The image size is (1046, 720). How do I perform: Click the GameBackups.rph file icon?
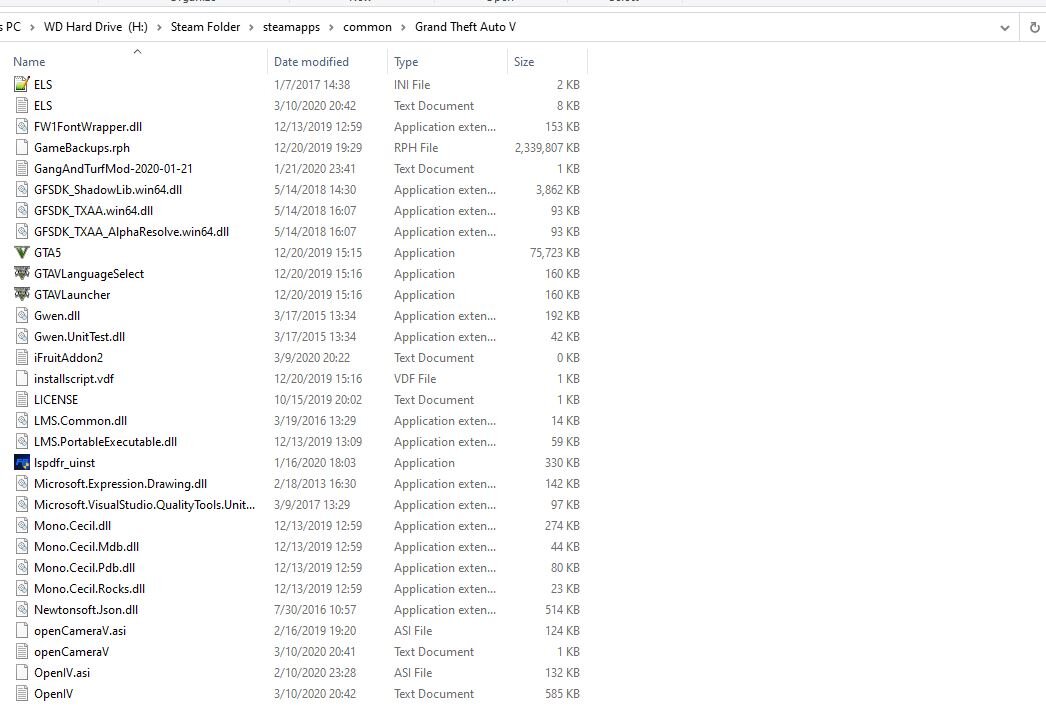[22, 147]
